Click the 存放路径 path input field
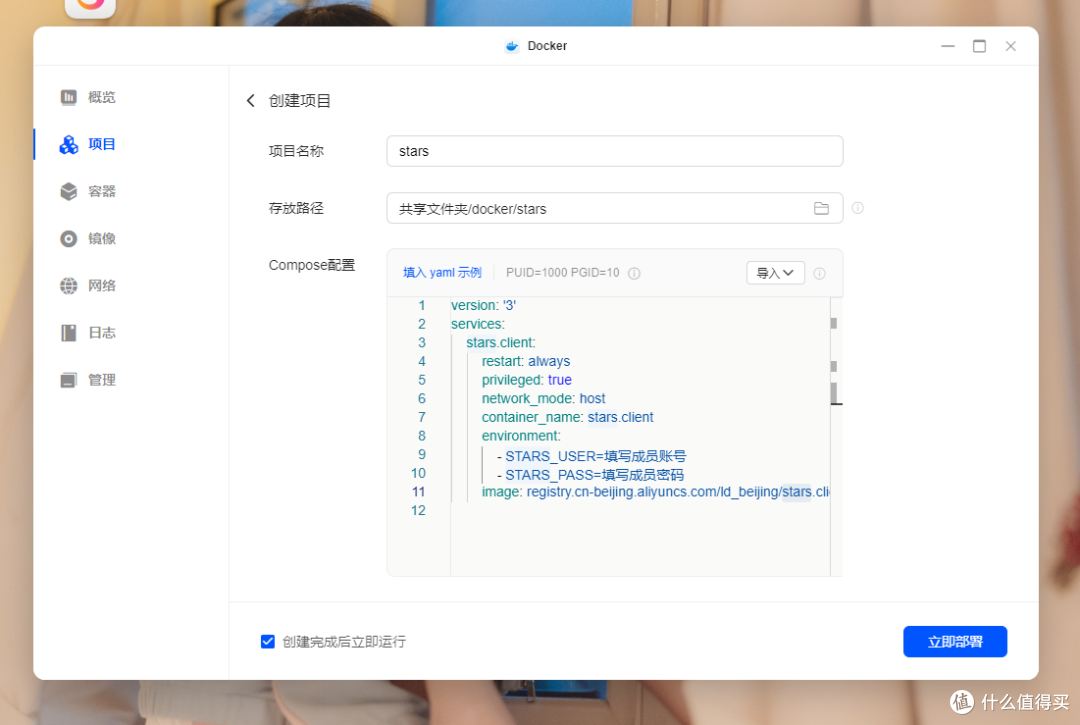 tap(614, 208)
